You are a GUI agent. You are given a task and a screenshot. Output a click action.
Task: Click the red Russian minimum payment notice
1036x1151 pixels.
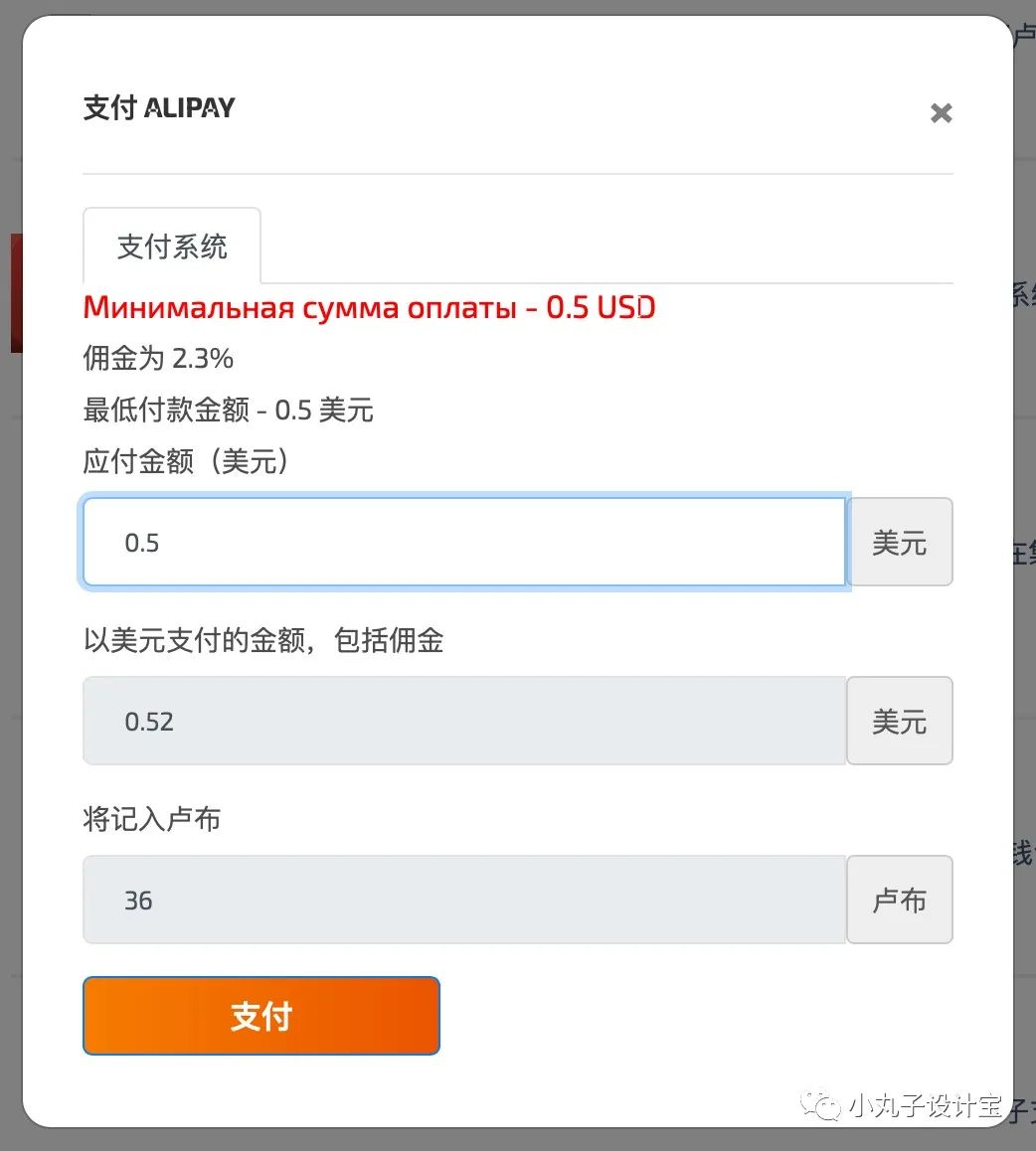click(369, 308)
